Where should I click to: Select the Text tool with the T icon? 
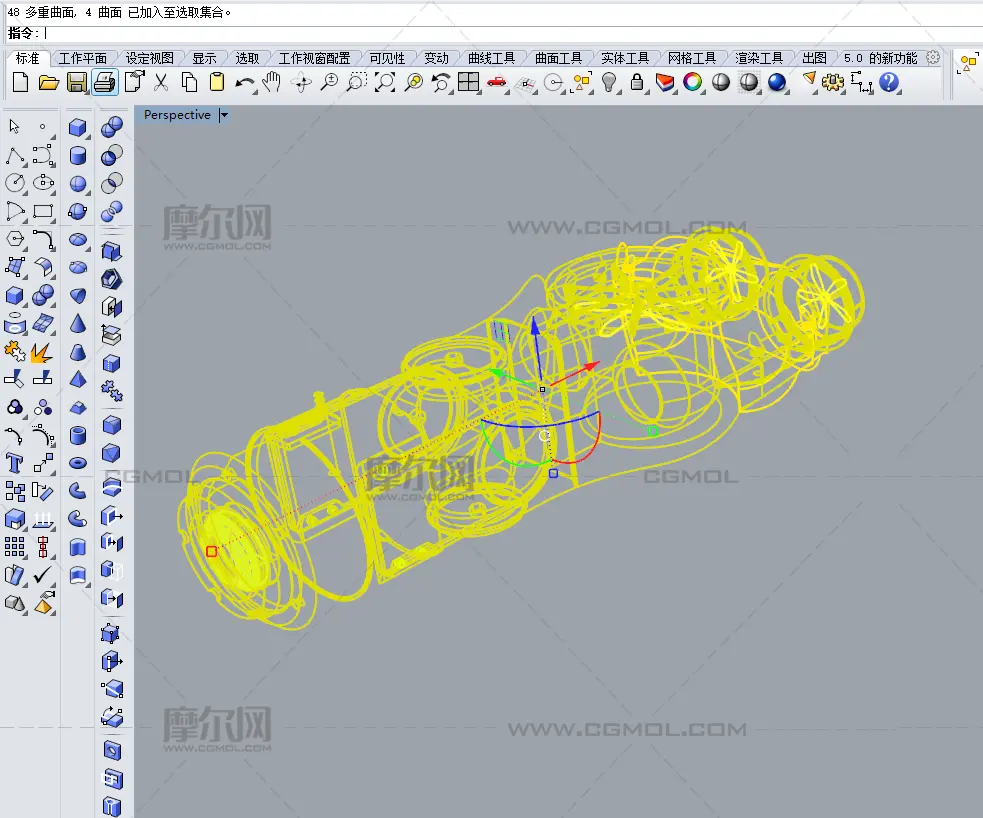click(15, 463)
